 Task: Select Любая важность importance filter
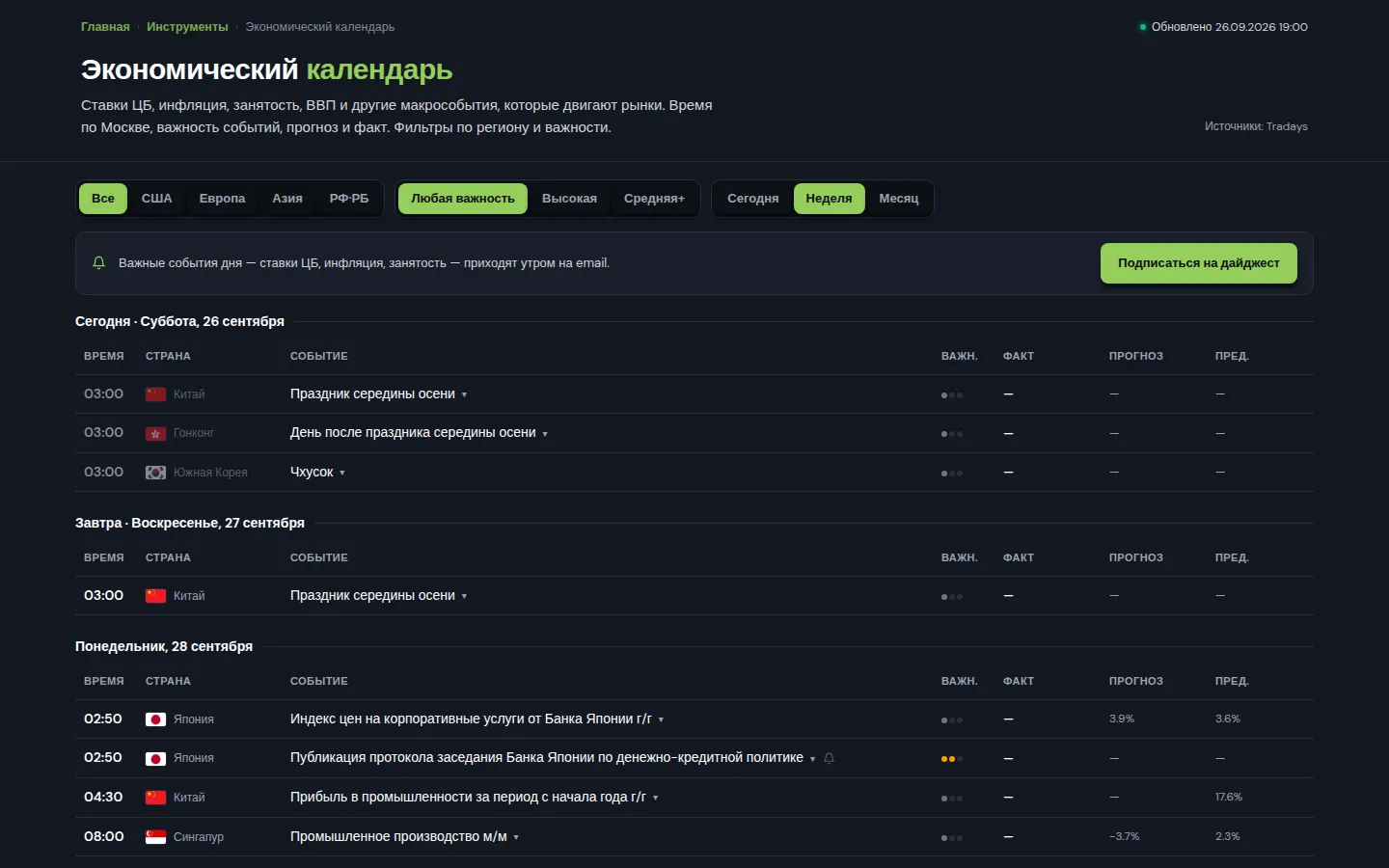coord(463,199)
